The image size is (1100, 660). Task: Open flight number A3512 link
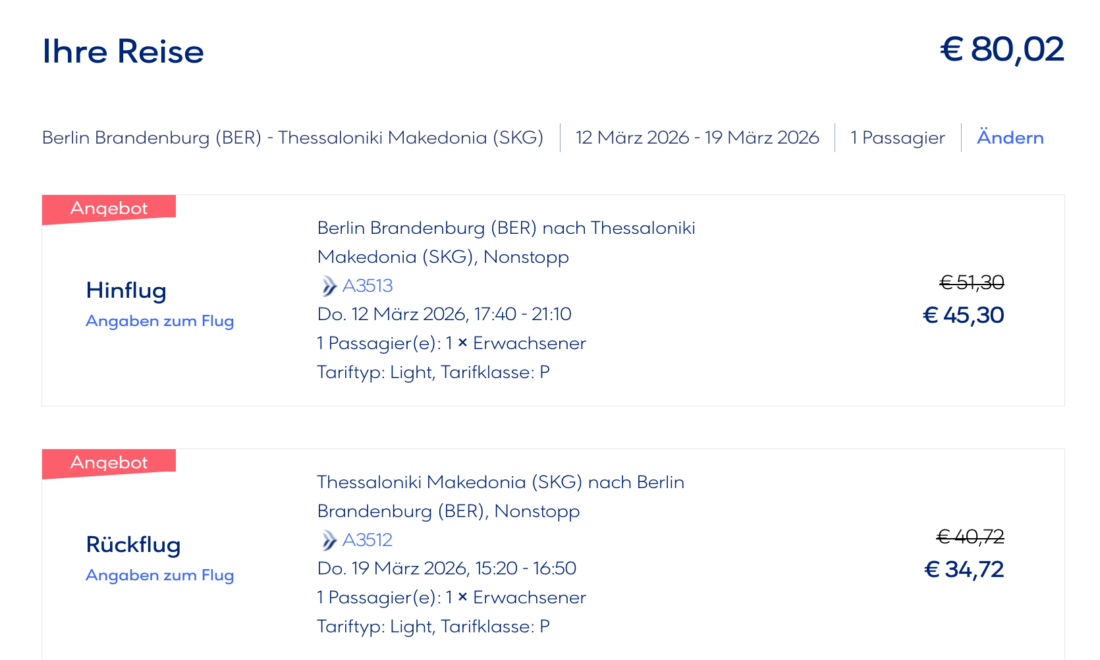point(368,541)
